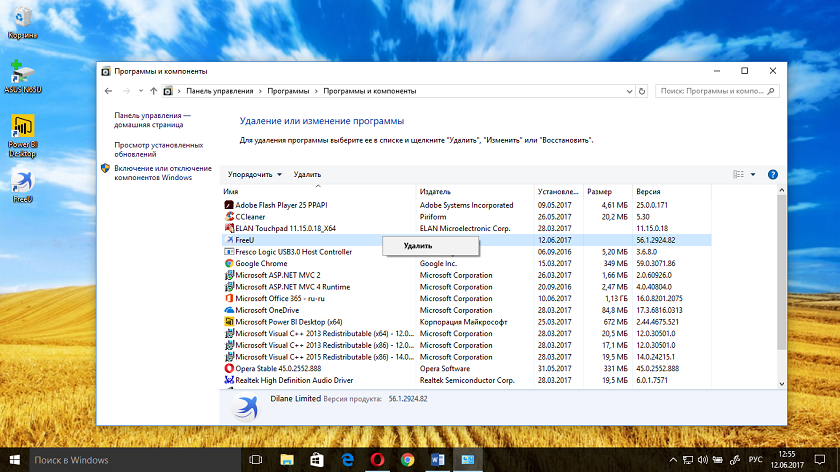Screen dimensions: 840x472
Task: Expand the address bar history dropdown
Action: pyautogui.click(x=629, y=91)
